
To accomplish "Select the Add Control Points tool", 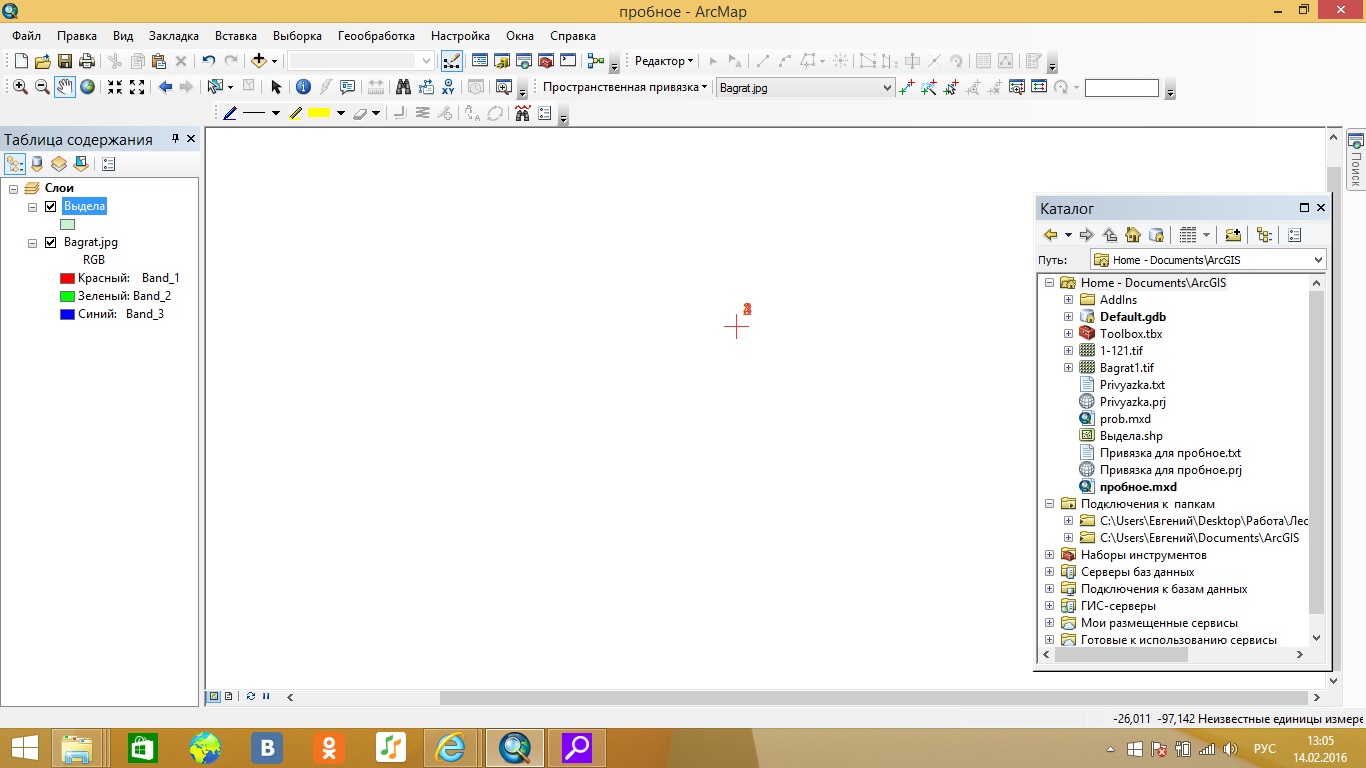I will (907, 87).
